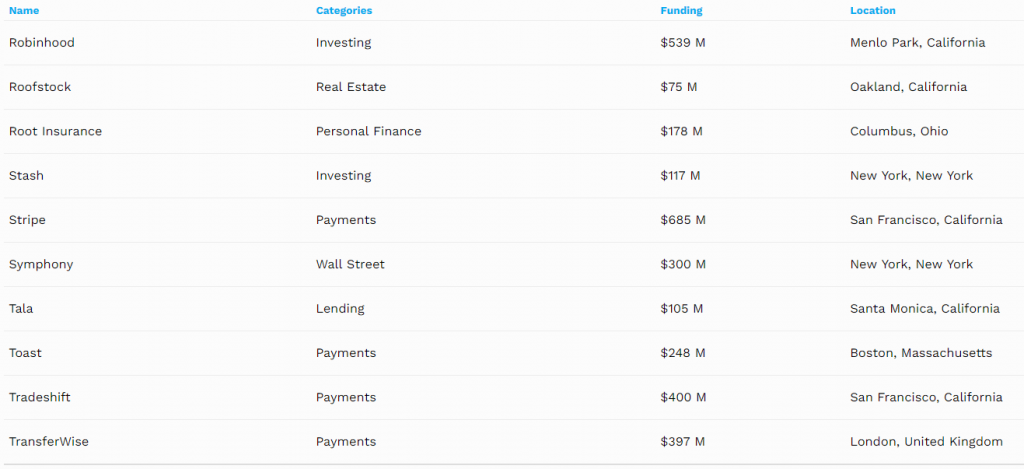
Task: Click the Tala company name
Action: pos(21,309)
